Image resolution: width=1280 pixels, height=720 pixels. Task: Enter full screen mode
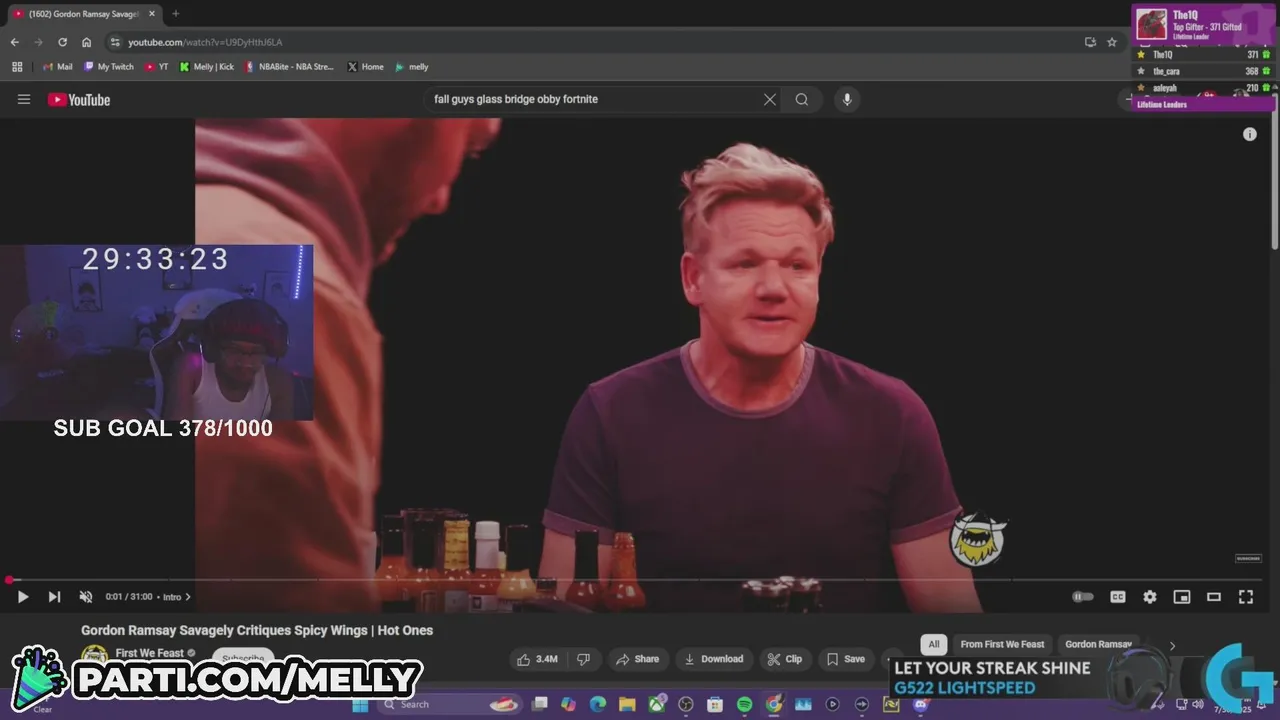pos(1246,597)
